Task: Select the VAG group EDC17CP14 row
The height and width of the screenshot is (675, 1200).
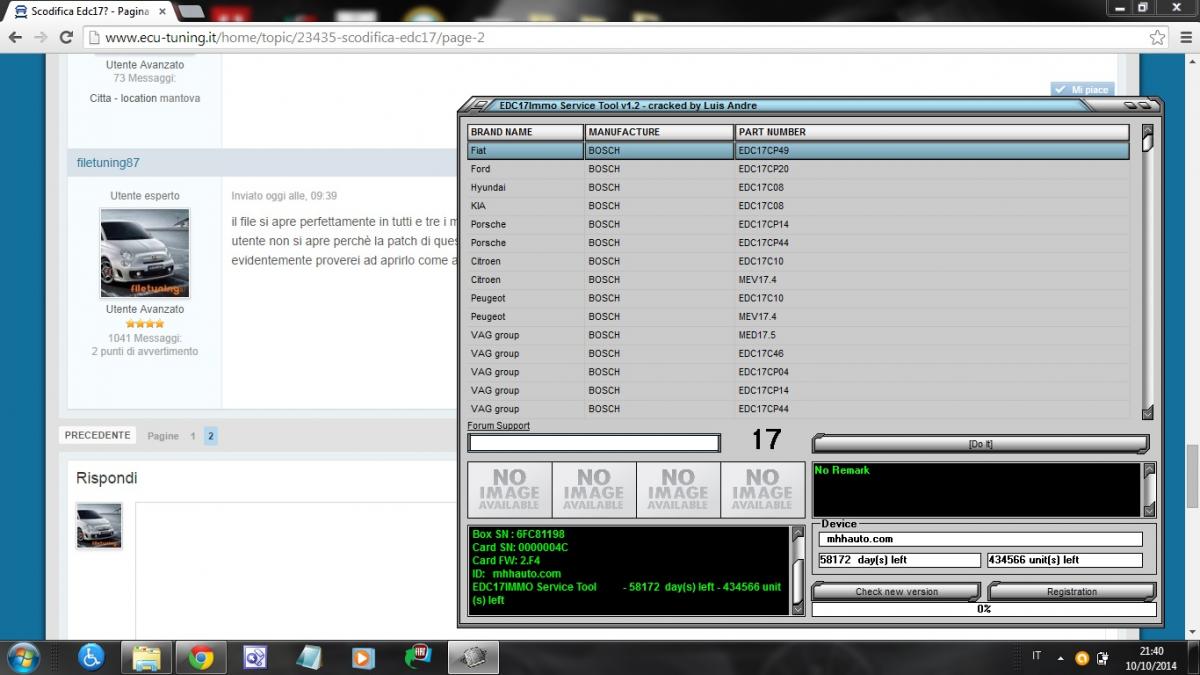Action: pyautogui.click(x=798, y=391)
